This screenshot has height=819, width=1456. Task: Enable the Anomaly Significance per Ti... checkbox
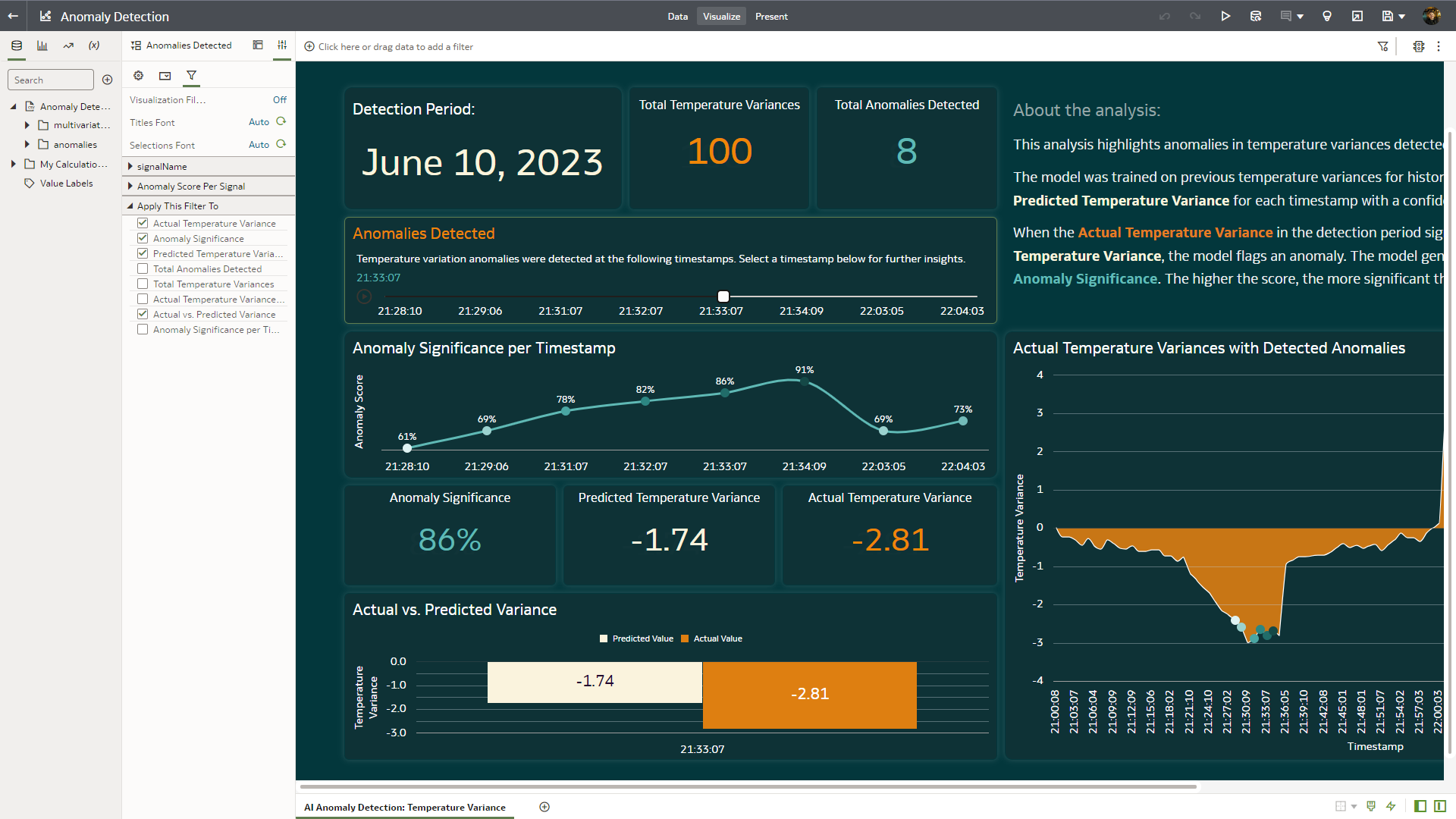click(143, 329)
